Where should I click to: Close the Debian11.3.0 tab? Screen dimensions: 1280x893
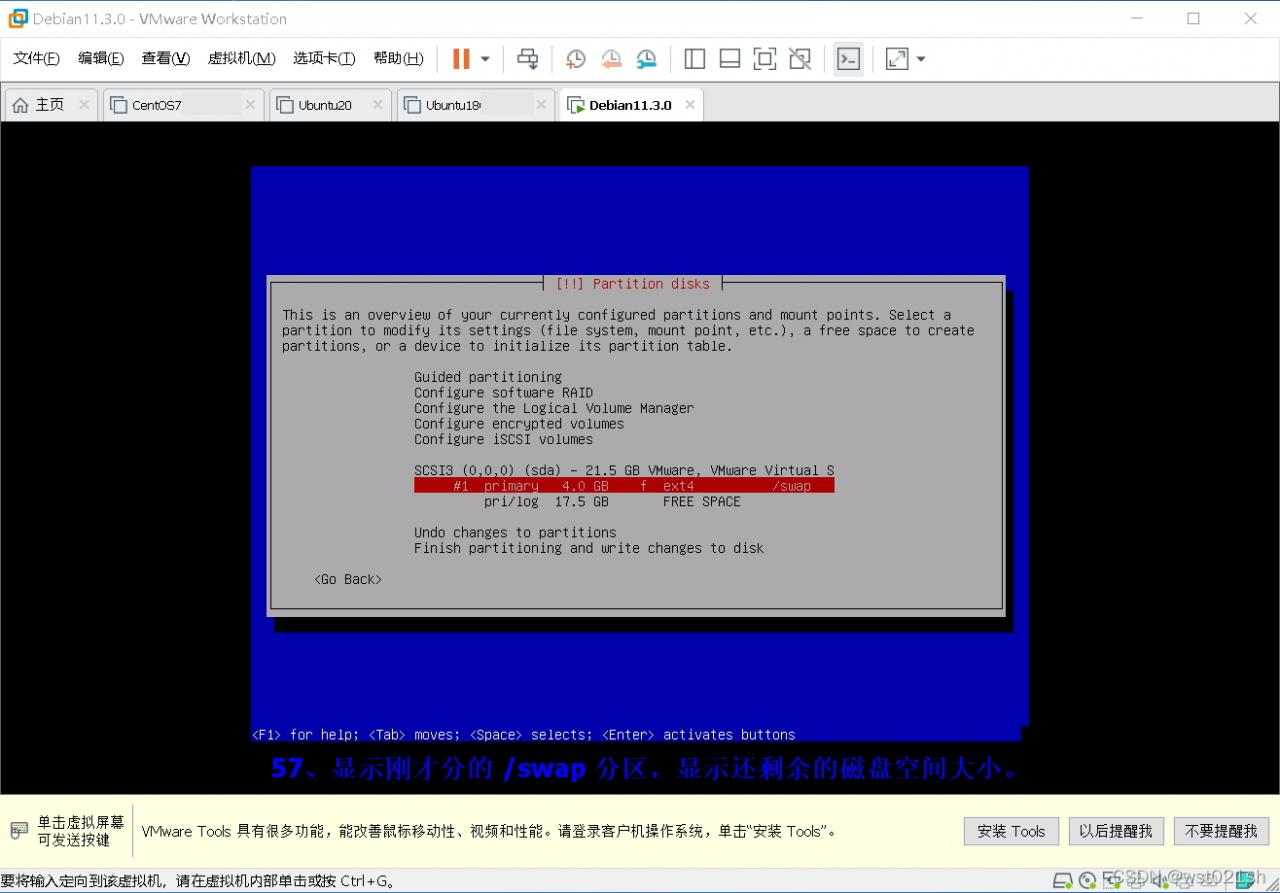pyautogui.click(x=688, y=105)
